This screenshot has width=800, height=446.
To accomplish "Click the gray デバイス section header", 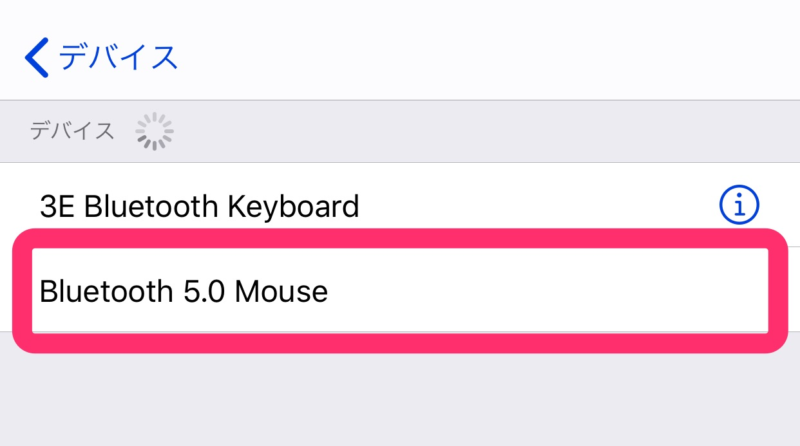I will click(72, 131).
